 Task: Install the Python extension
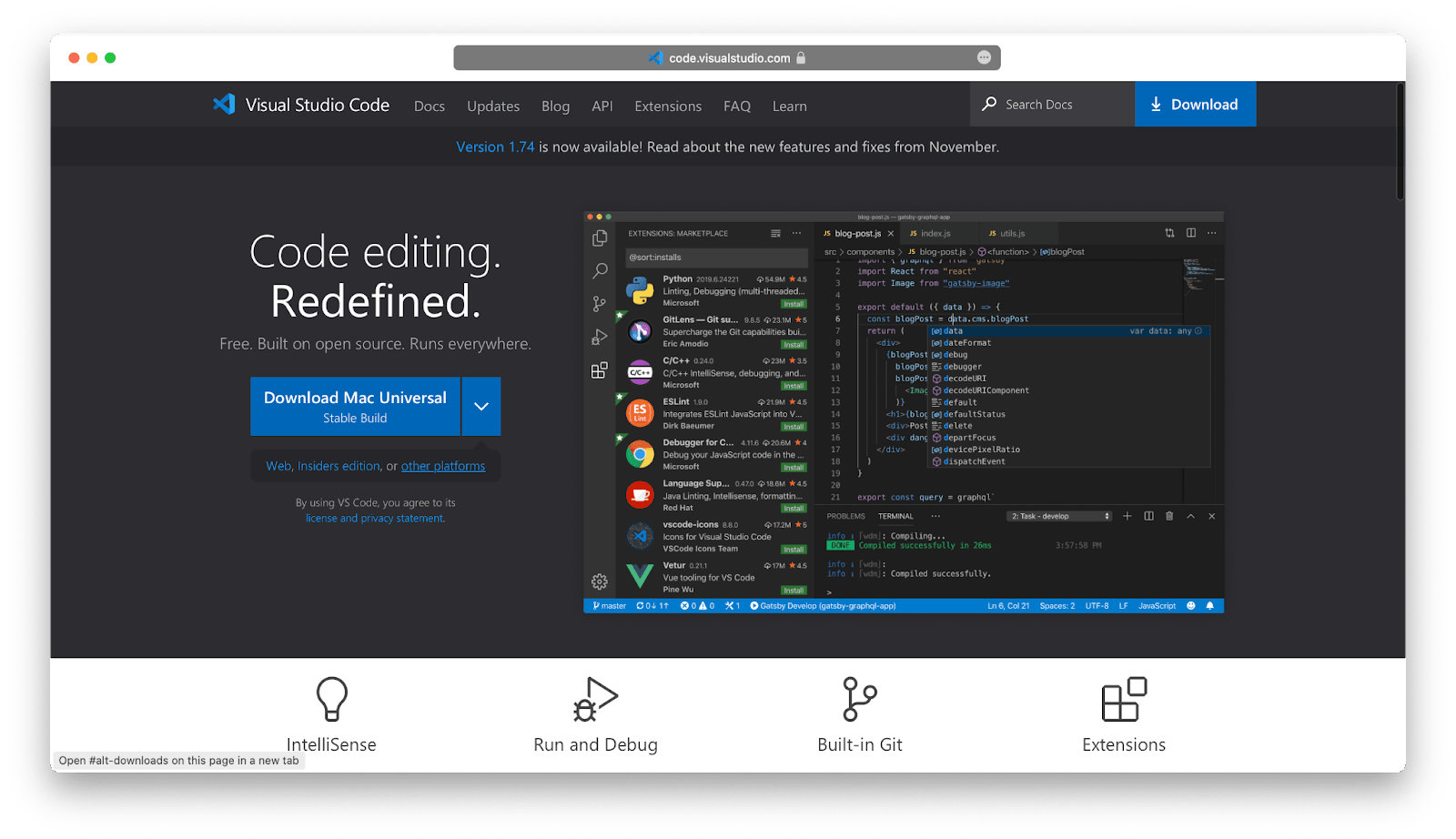coord(794,303)
